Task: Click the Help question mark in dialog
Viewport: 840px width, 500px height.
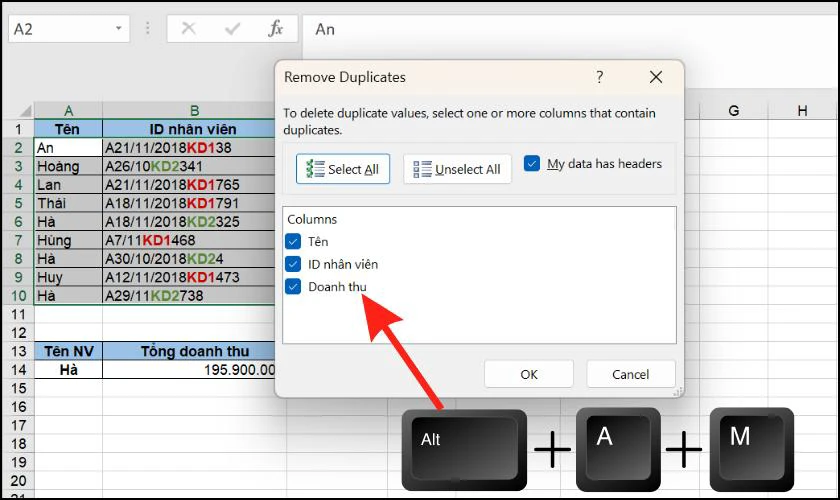Action: click(600, 77)
